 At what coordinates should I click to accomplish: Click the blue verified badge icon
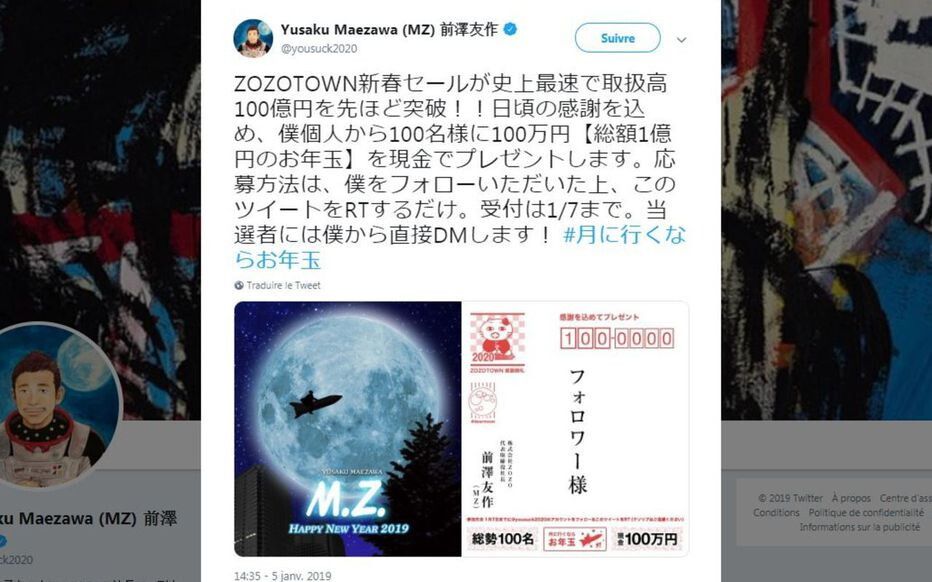[510, 29]
